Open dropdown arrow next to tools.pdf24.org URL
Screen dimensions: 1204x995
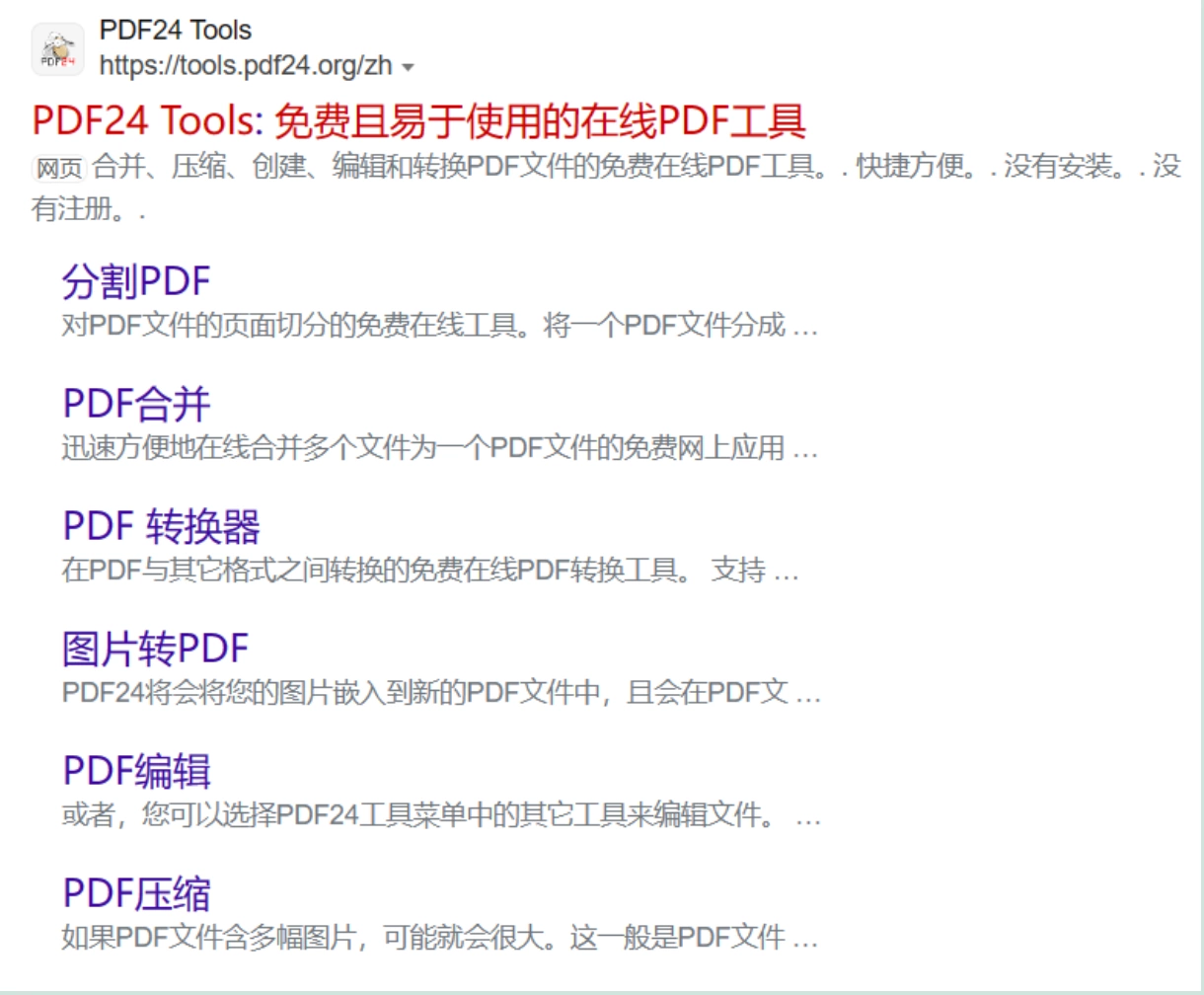pos(408,68)
